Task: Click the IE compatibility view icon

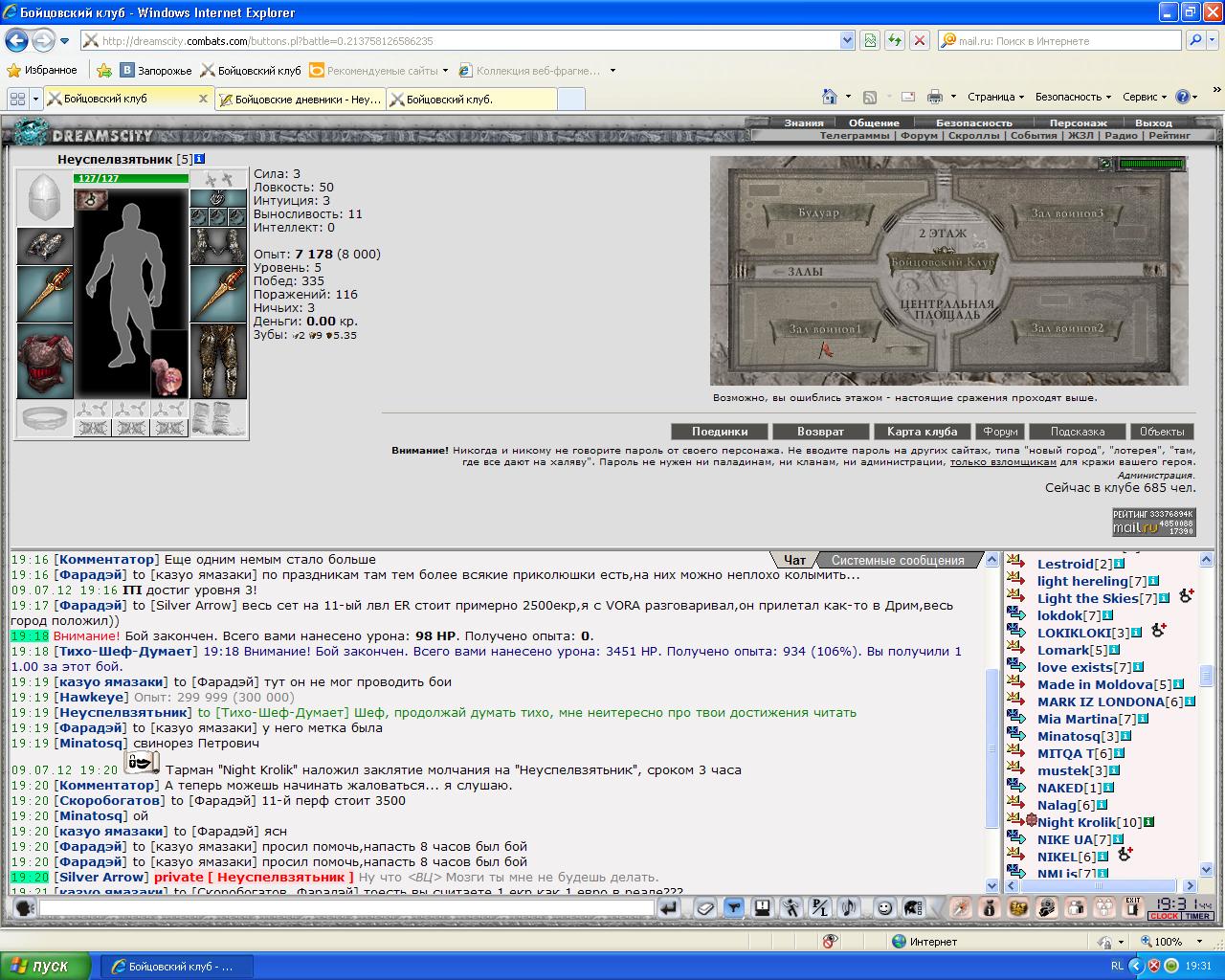Action: tap(870, 40)
